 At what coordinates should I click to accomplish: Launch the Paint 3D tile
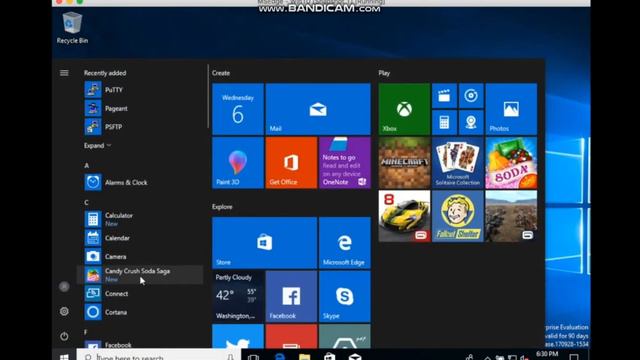[238, 162]
